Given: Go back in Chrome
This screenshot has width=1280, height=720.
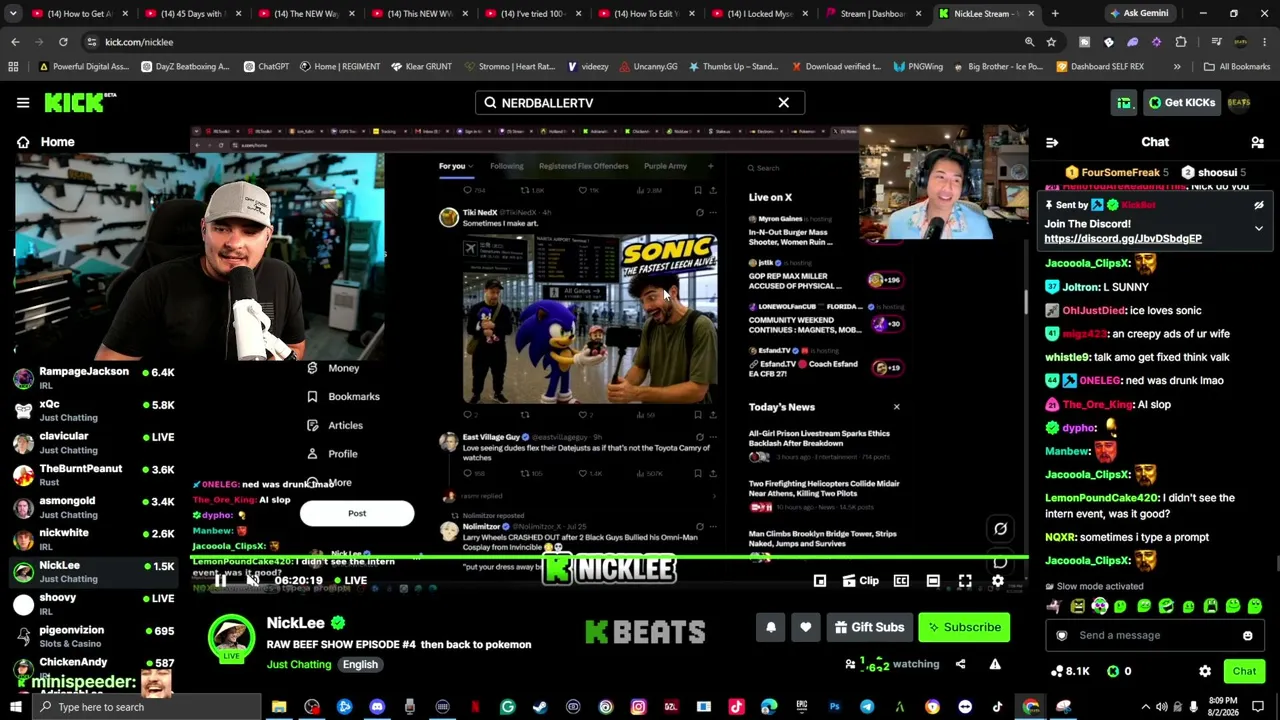Looking at the screenshot, I should point(15,42).
